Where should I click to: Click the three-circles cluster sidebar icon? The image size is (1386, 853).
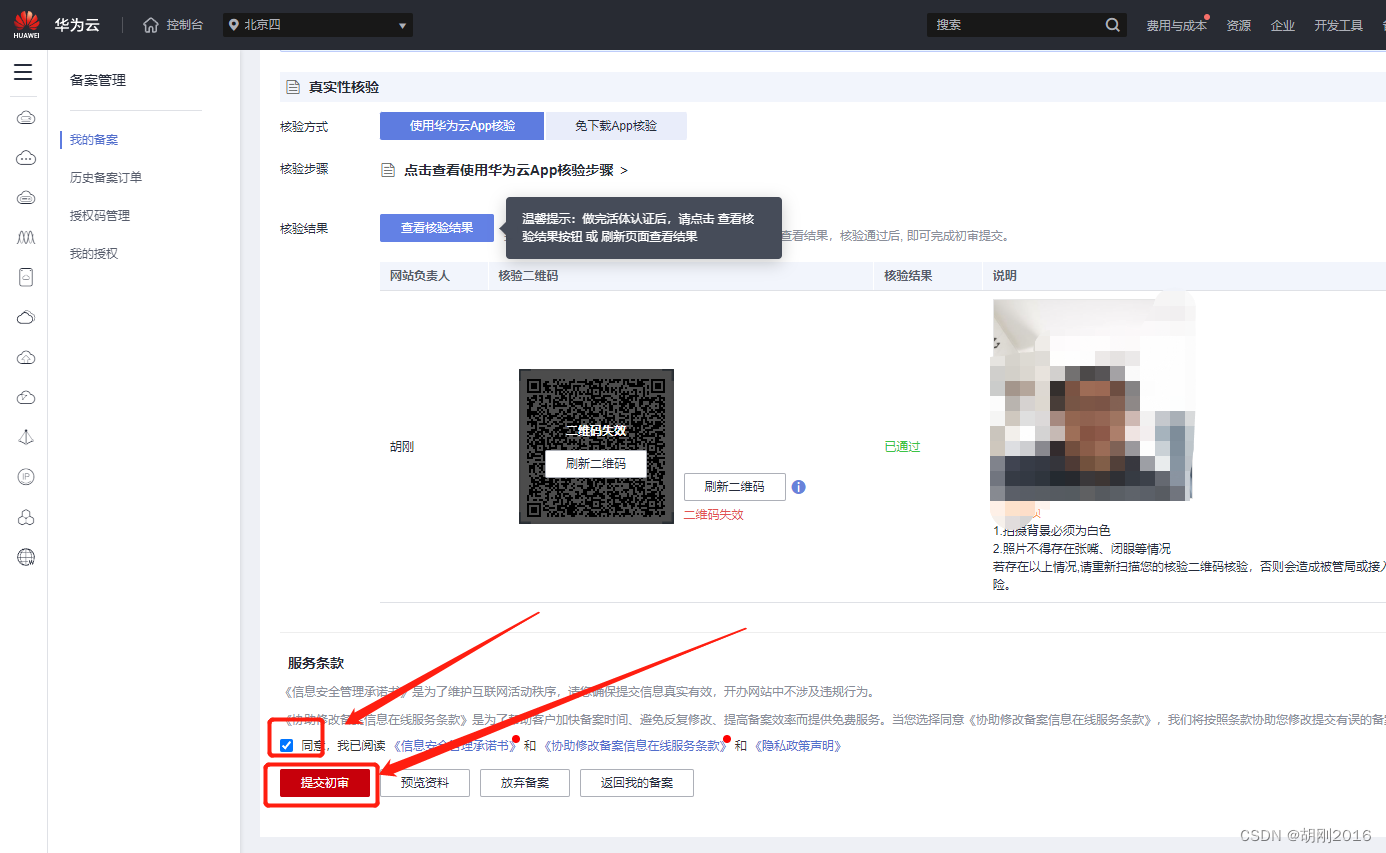click(27, 517)
